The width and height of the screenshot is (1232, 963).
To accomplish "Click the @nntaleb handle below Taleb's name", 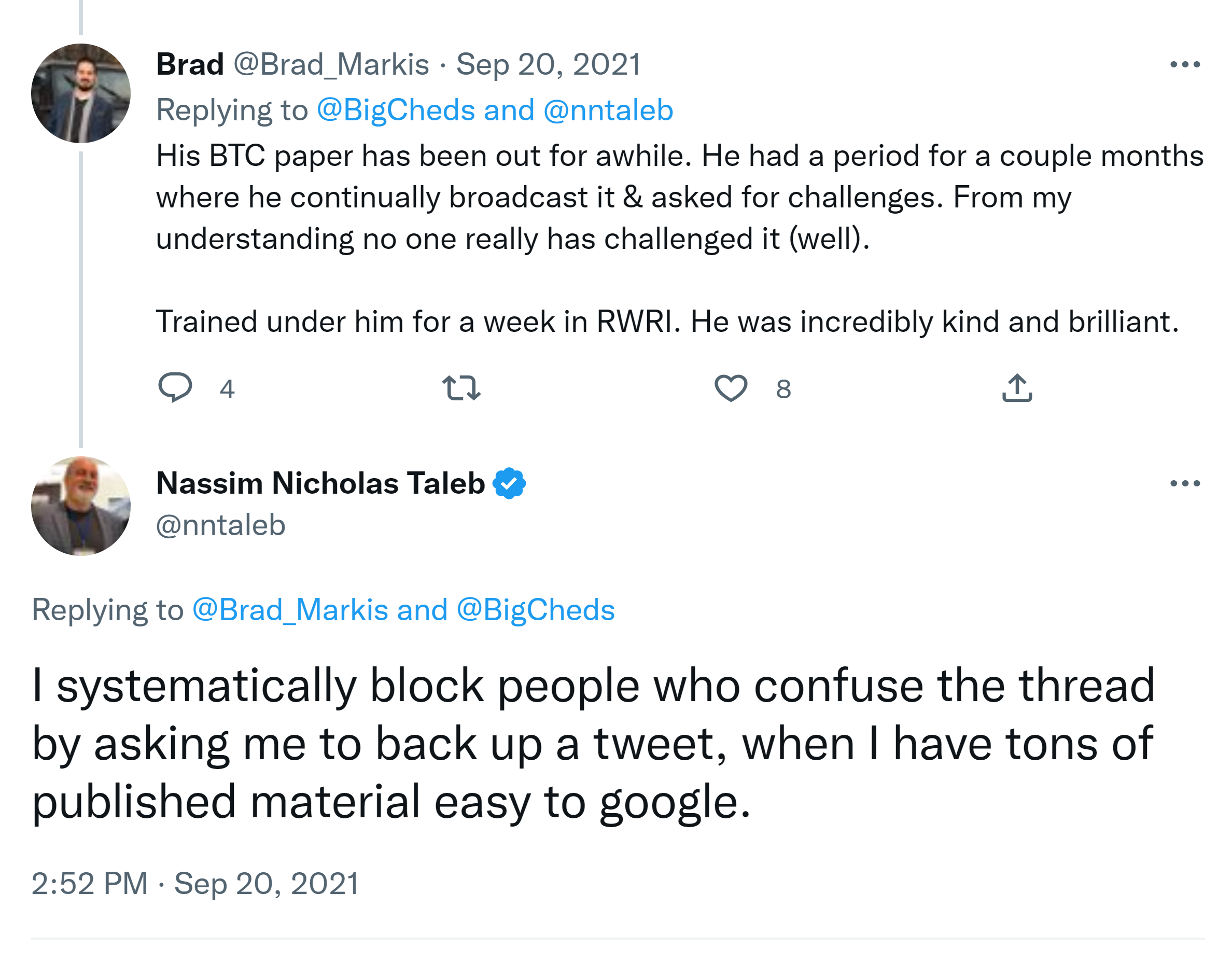I will click(220, 525).
